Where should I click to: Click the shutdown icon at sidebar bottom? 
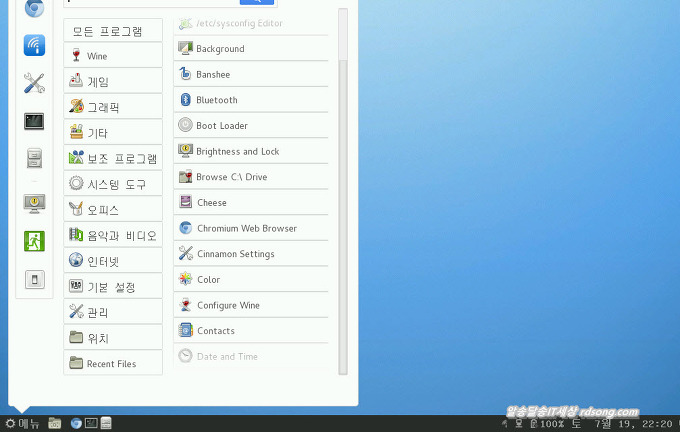point(34,279)
